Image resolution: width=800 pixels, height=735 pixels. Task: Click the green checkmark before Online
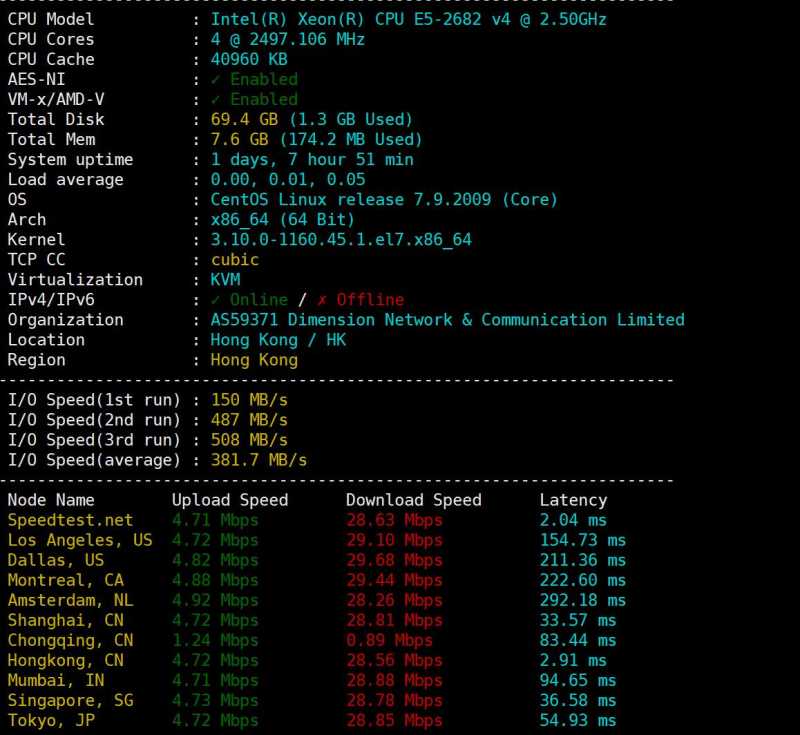[x=216, y=299]
